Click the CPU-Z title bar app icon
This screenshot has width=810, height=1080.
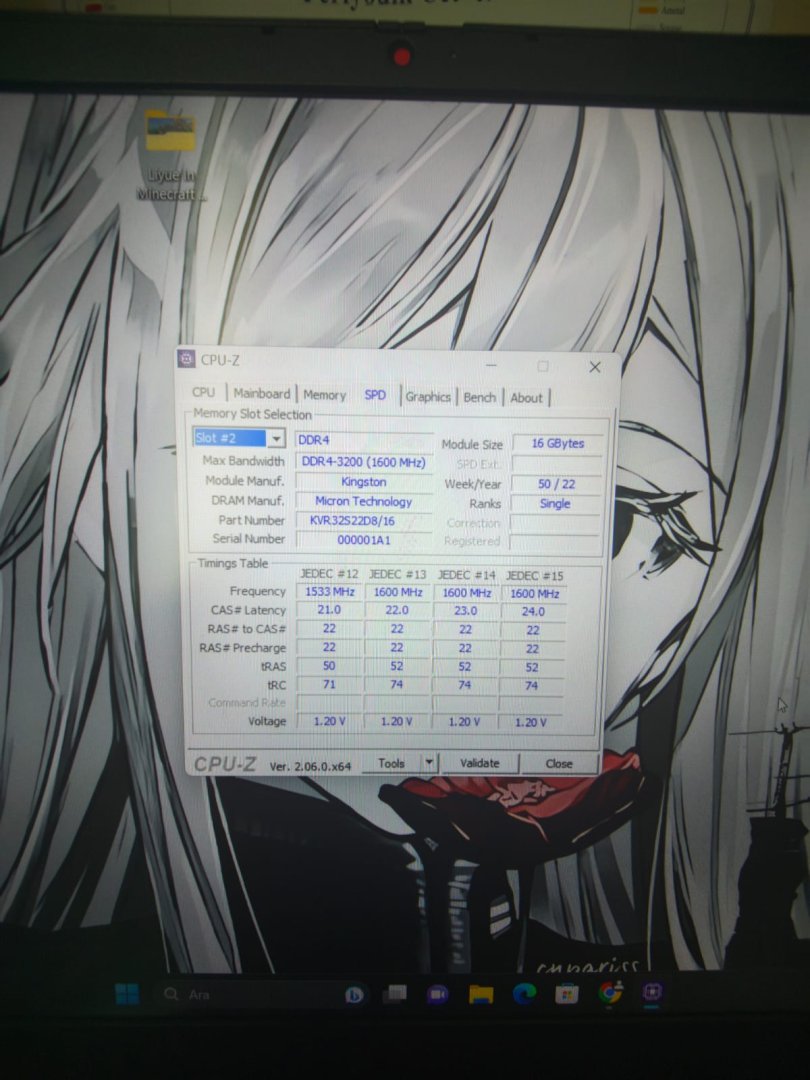pos(186,359)
